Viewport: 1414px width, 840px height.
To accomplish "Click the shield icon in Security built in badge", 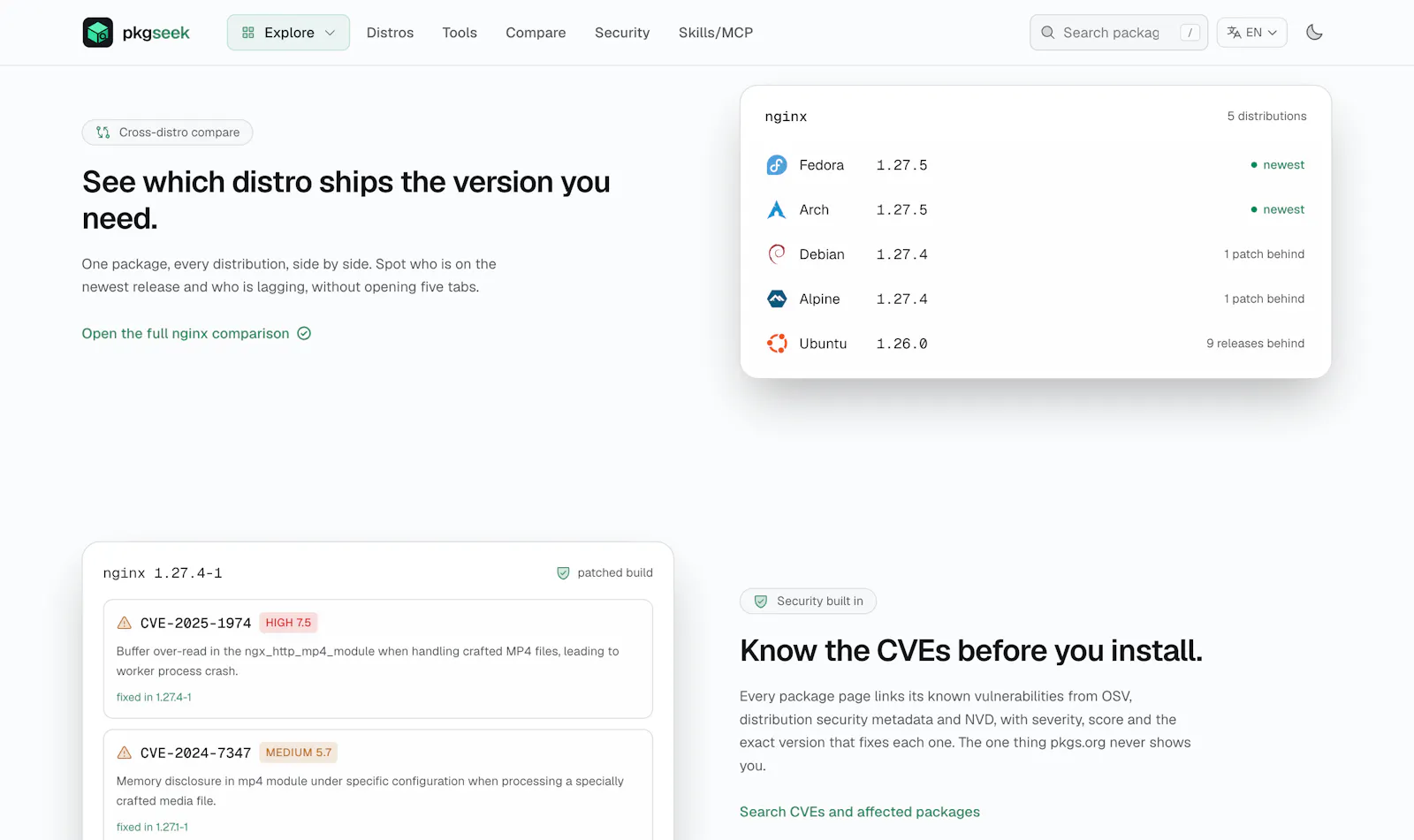I will click(x=761, y=602).
